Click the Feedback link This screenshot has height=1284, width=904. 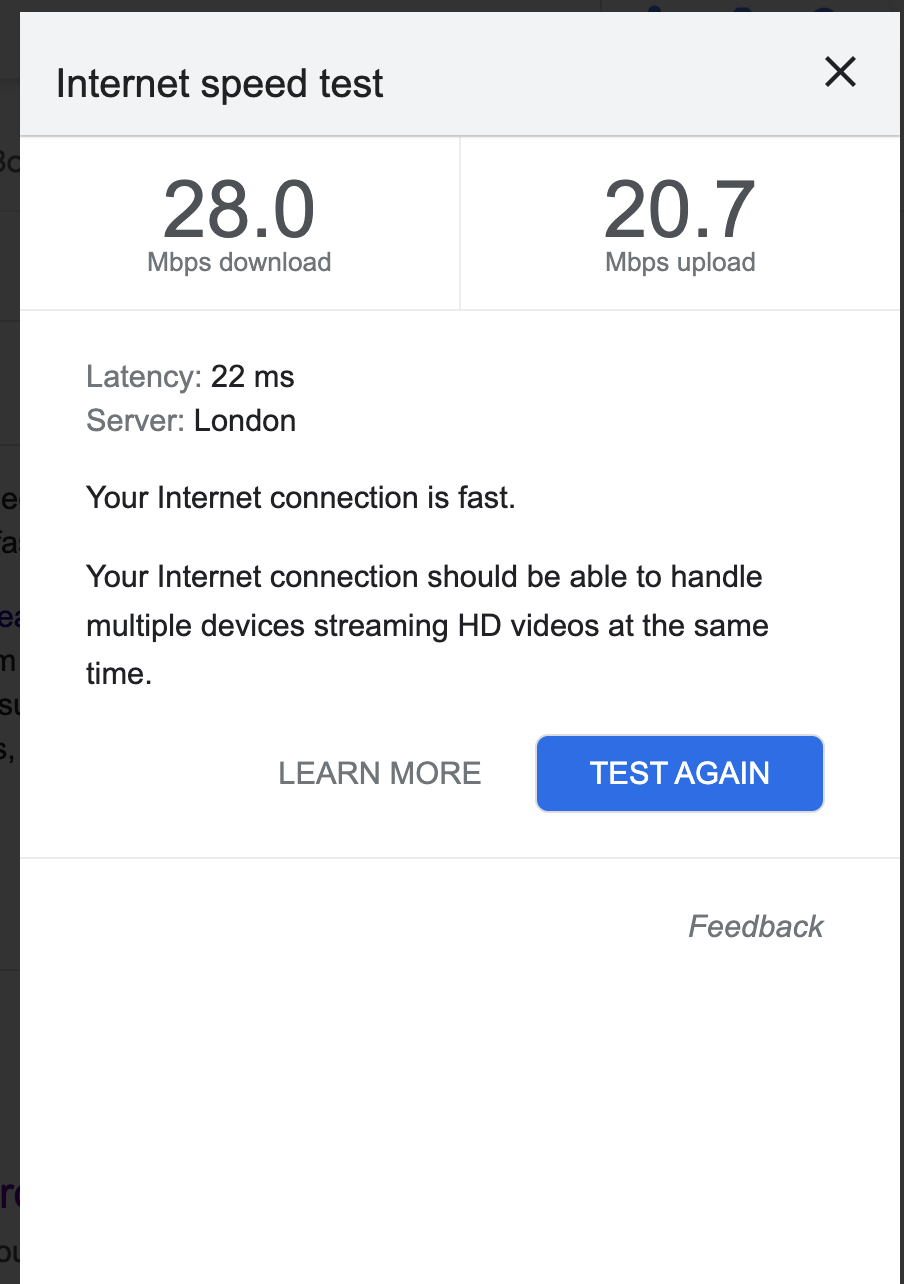click(755, 927)
